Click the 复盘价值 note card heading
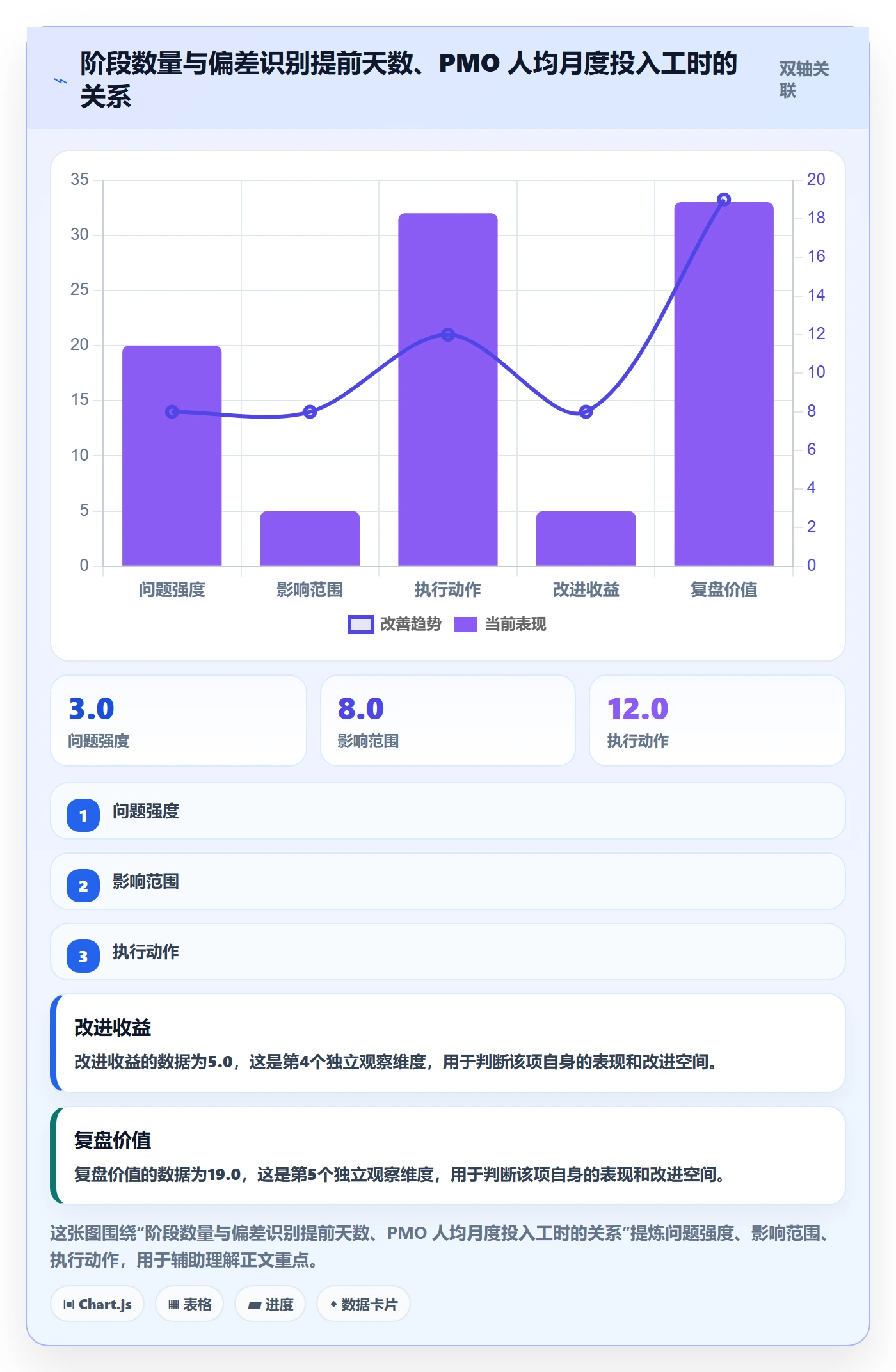The height and width of the screenshot is (1372, 896). point(113,1140)
